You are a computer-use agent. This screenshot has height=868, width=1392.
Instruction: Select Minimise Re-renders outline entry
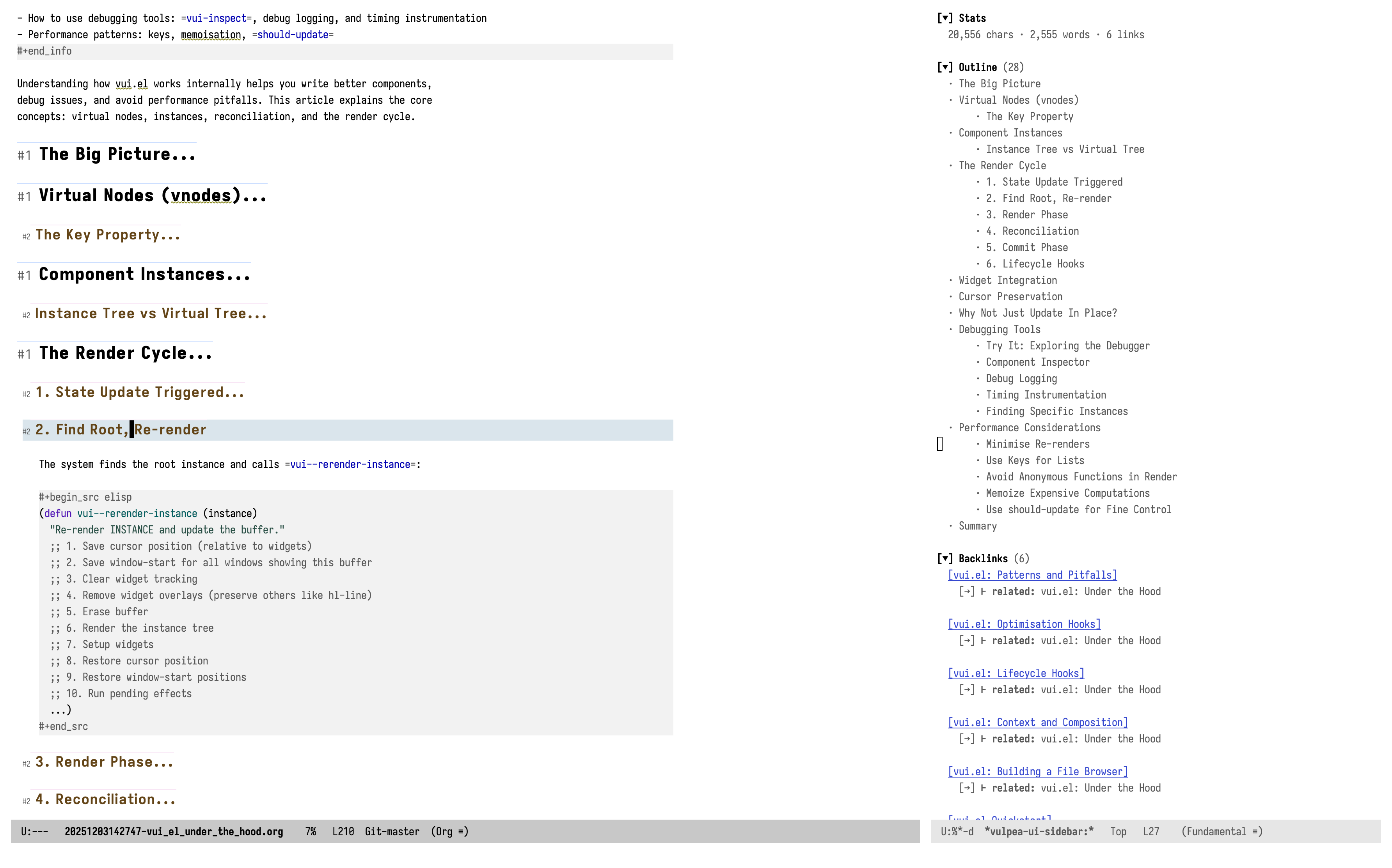point(1038,444)
